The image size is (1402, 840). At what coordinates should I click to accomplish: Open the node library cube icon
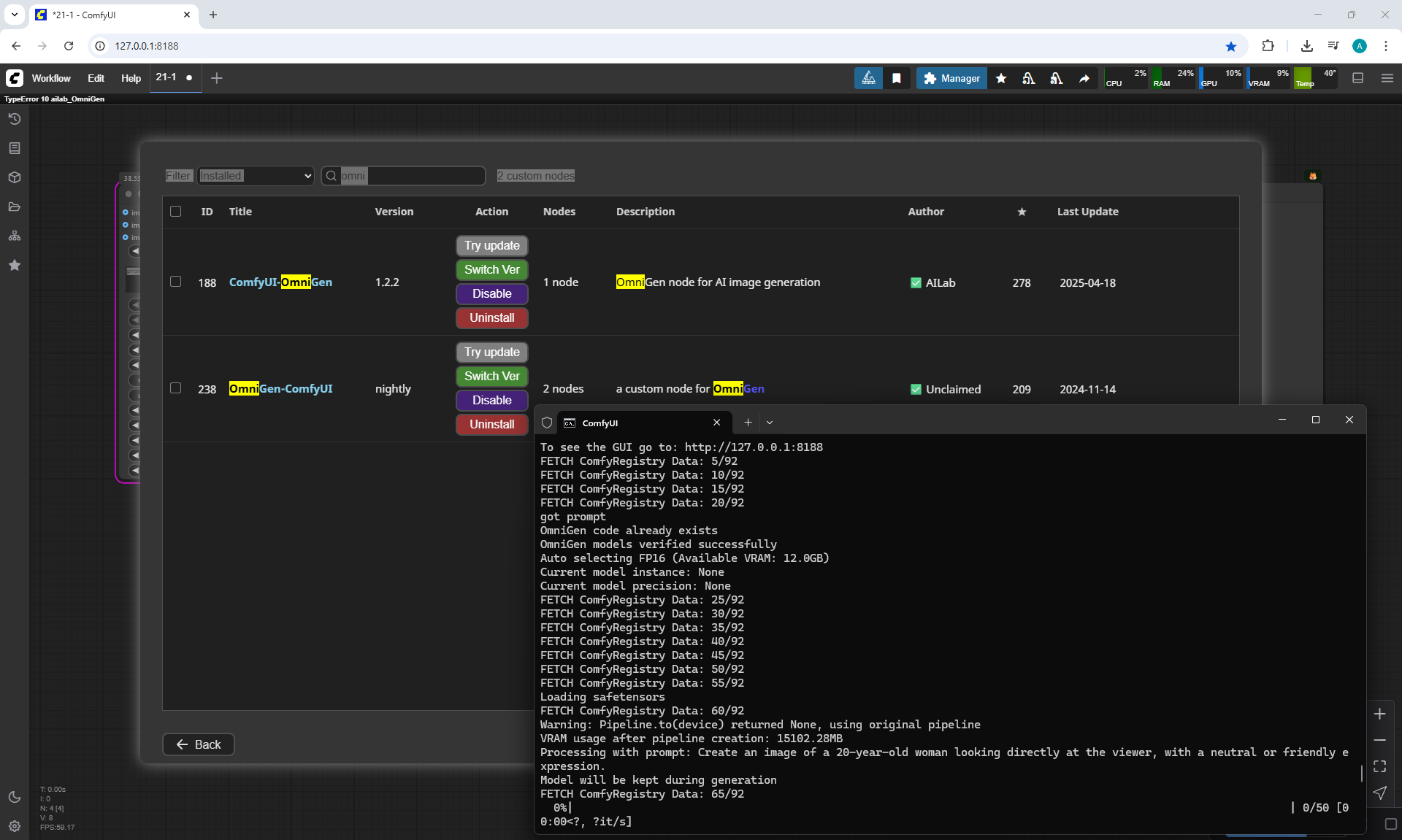click(15, 177)
